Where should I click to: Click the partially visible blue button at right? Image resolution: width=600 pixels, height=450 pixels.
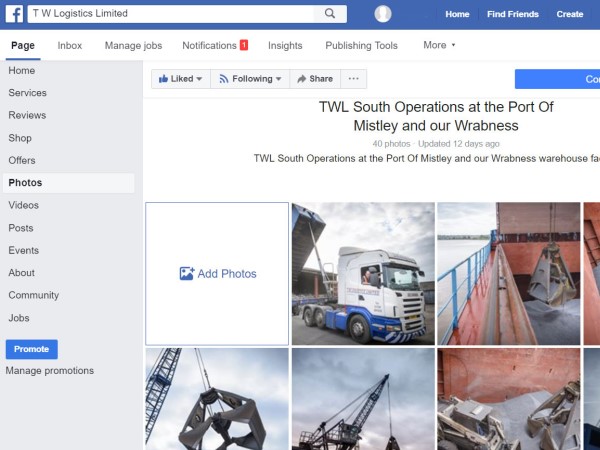(558, 79)
